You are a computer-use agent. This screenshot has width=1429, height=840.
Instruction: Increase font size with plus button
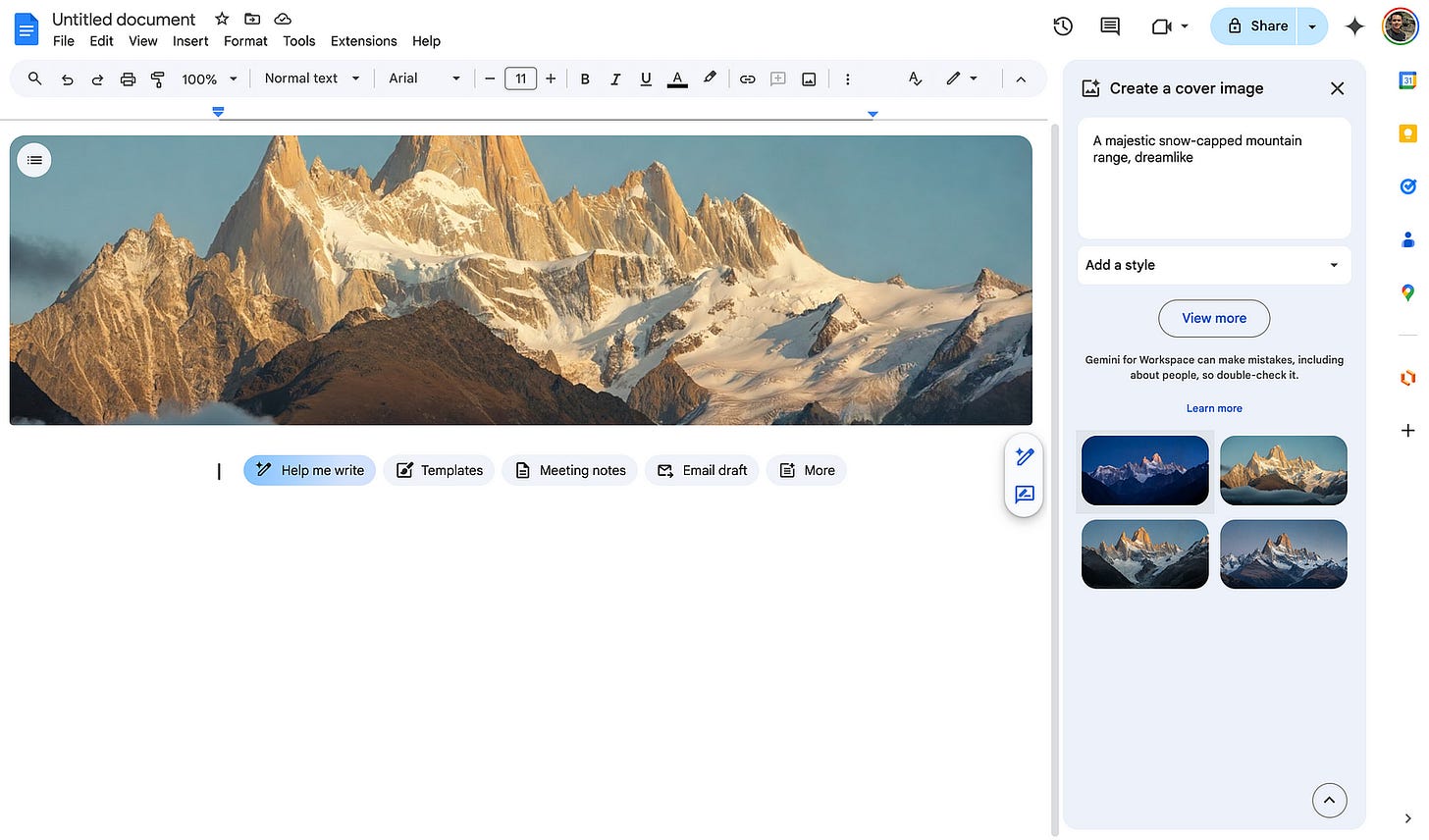(x=551, y=79)
